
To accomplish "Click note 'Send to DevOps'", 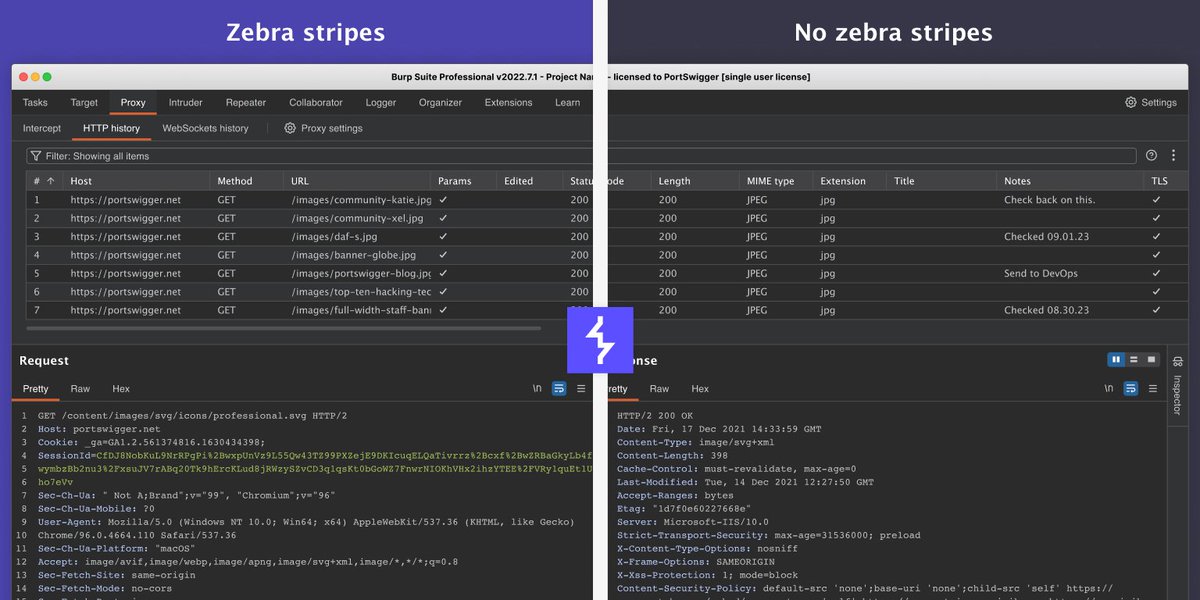I will (x=1041, y=273).
